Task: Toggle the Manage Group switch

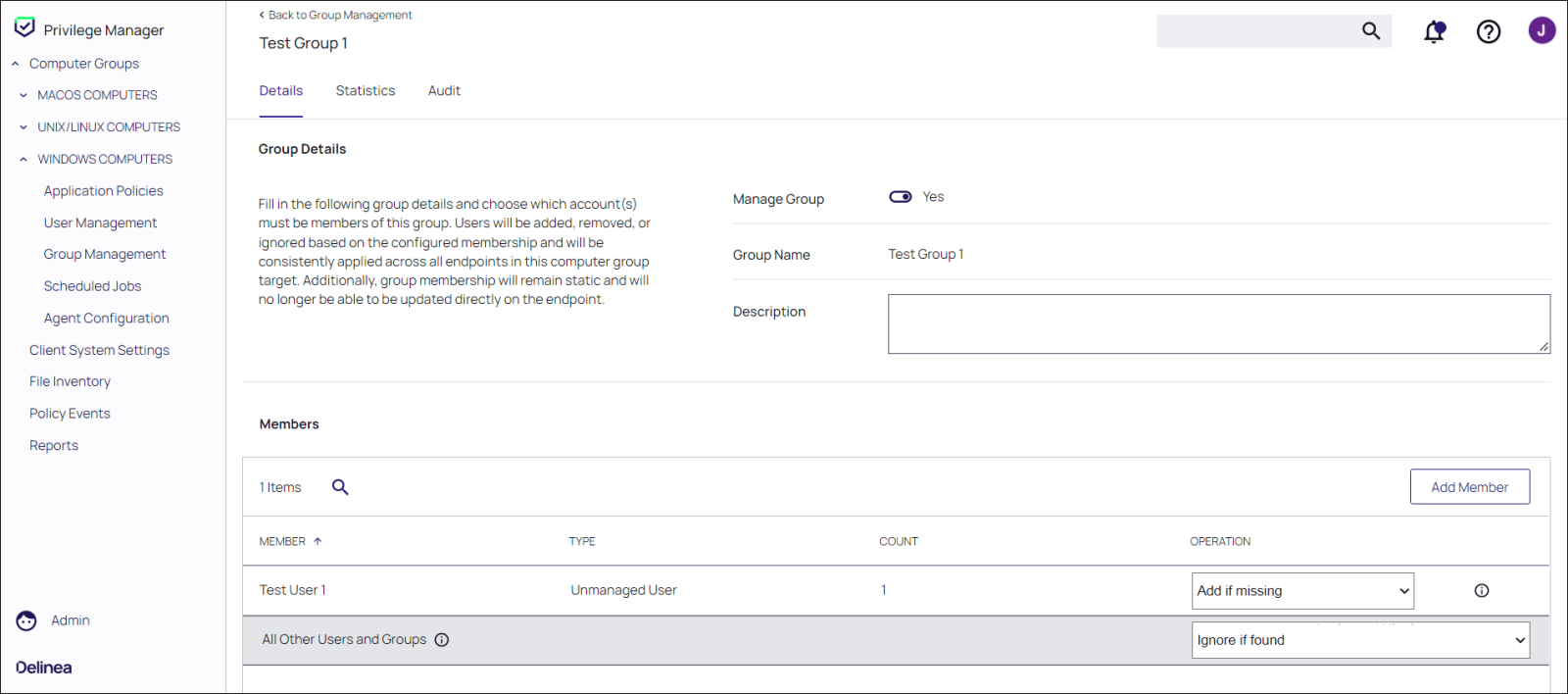Action: (x=900, y=197)
